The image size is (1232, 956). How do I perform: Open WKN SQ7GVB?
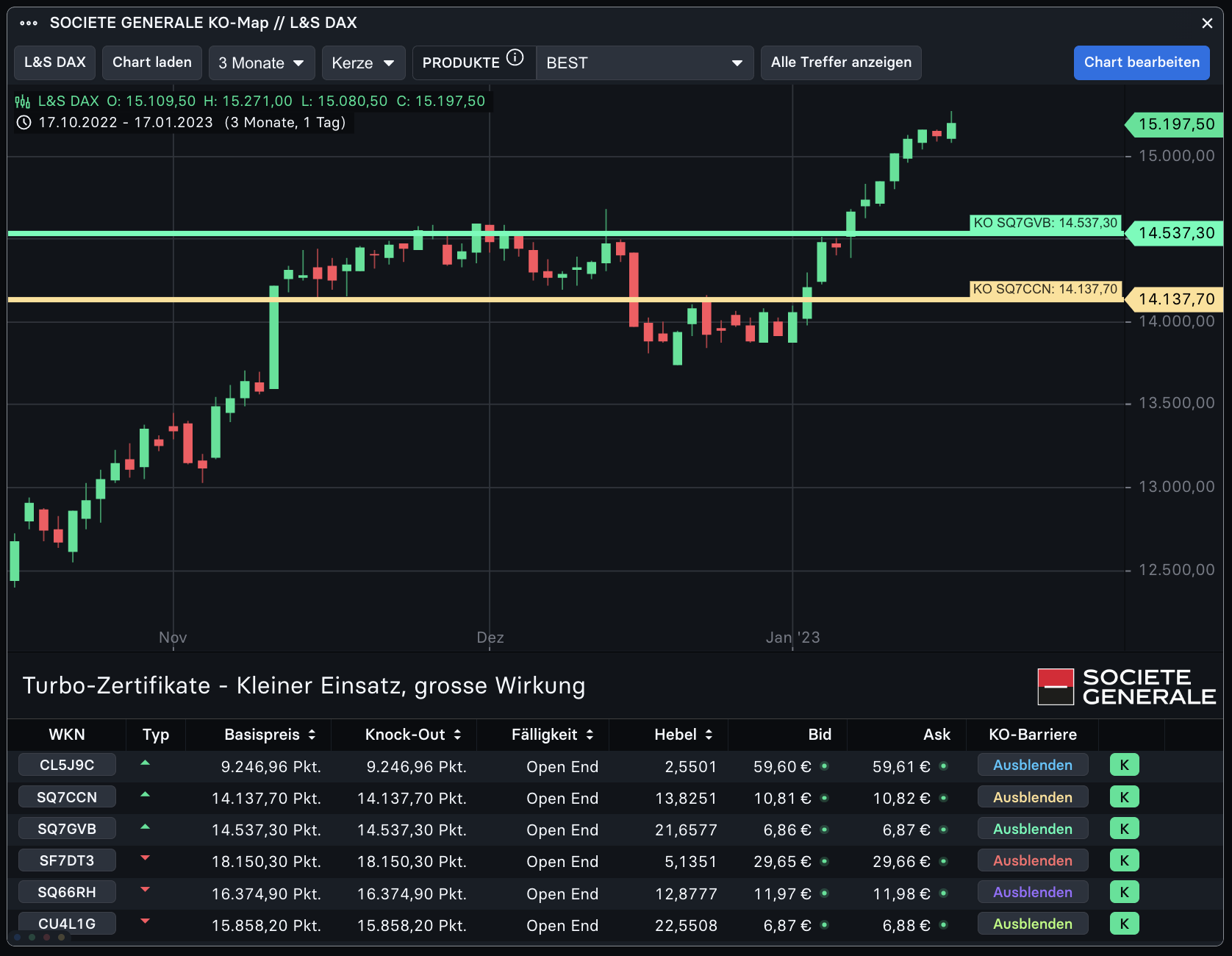67,828
